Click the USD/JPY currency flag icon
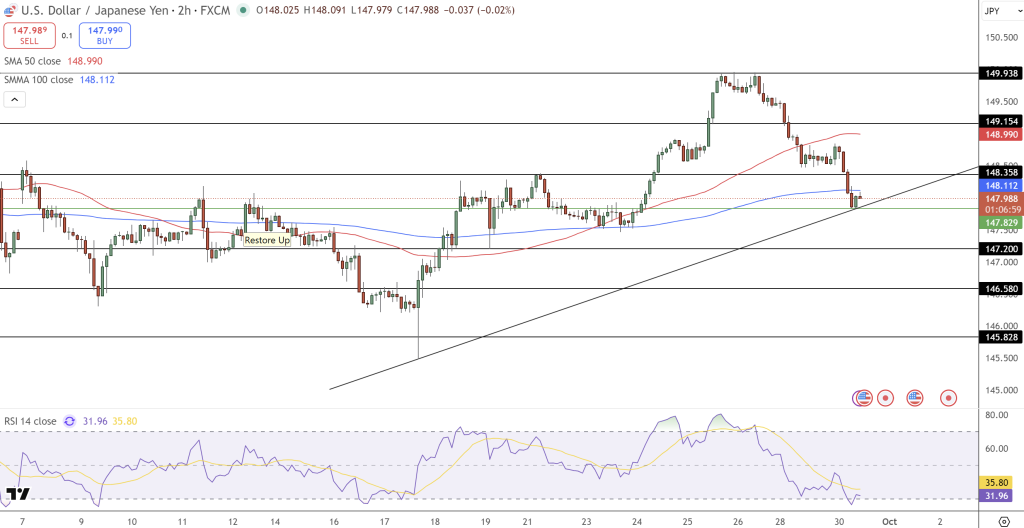Screen dimensions: 1024x528 (x=9, y=10)
